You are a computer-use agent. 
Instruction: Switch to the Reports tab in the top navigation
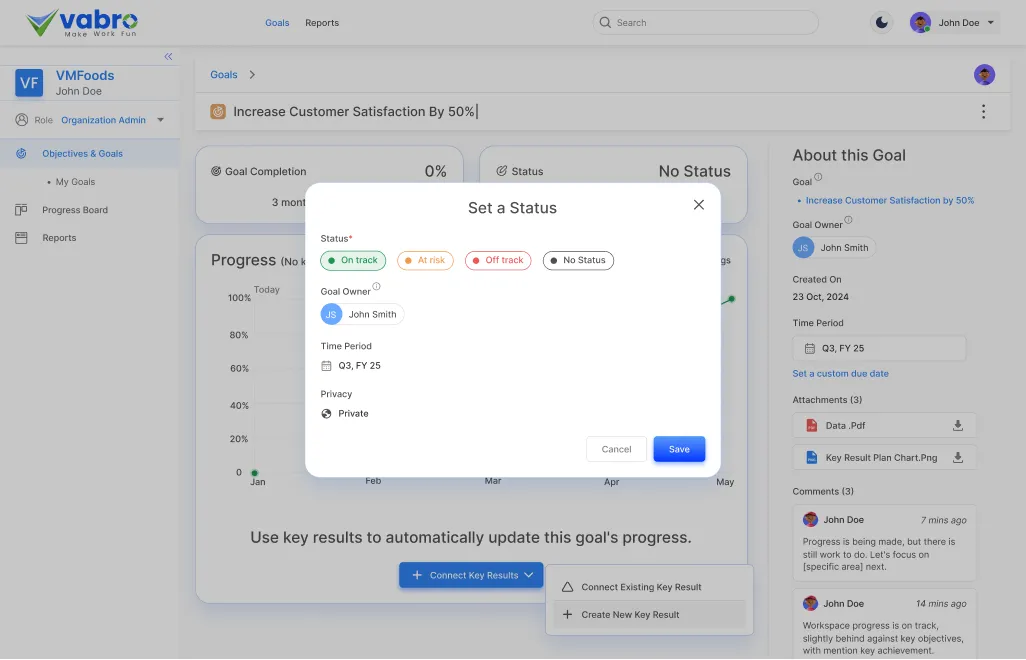coord(321,21)
